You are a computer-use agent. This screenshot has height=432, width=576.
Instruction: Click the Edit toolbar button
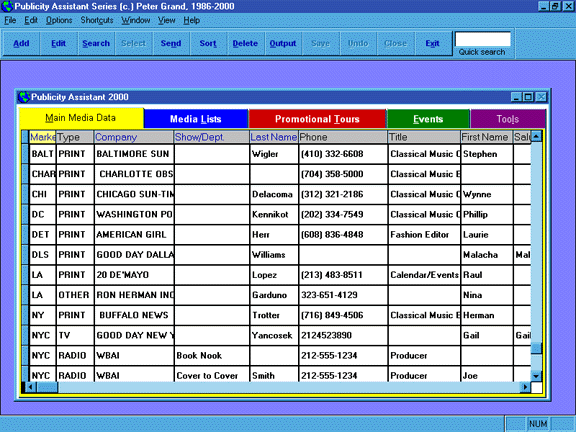coord(58,43)
